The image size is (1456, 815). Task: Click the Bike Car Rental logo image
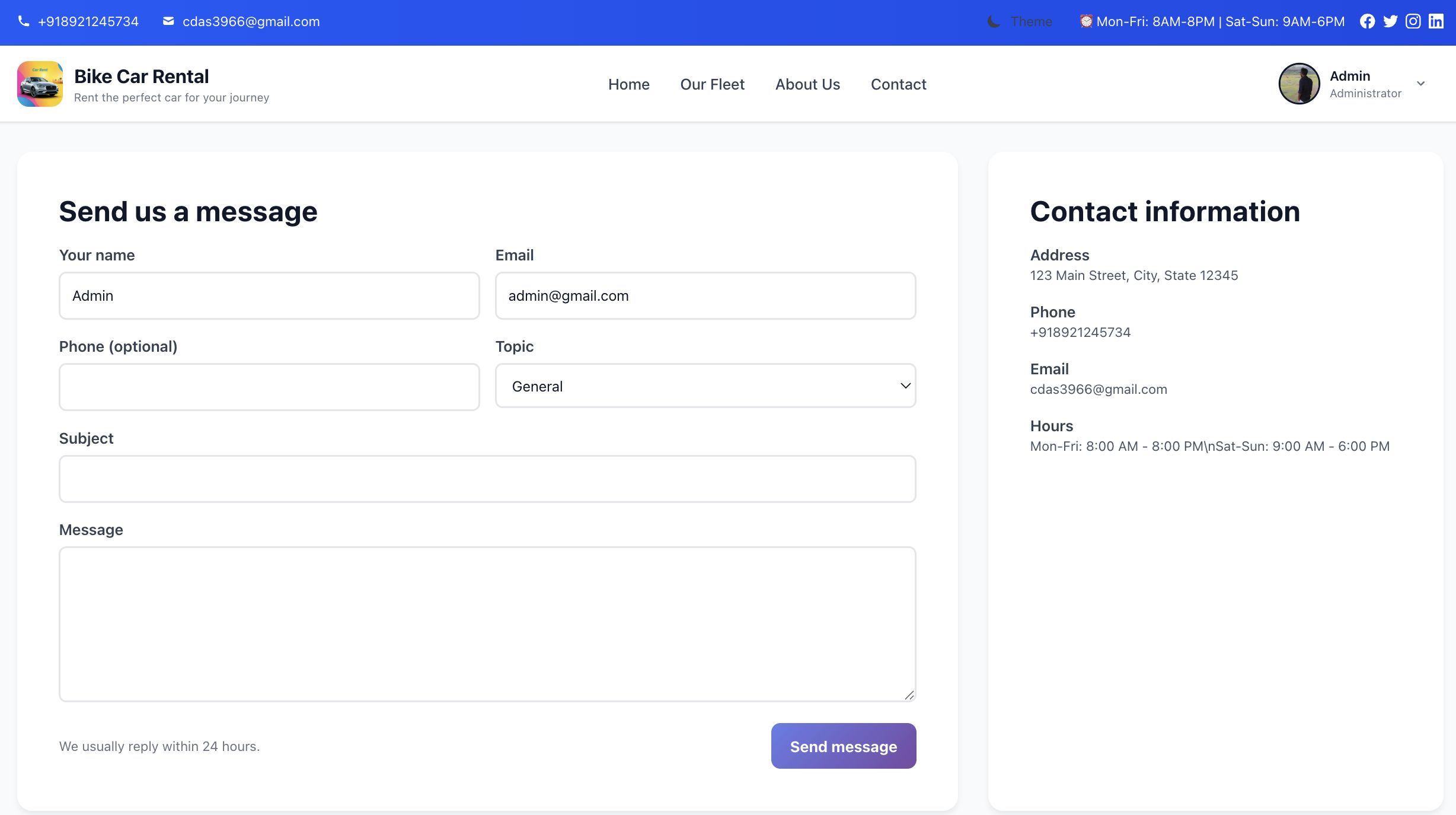pyautogui.click(x=40, y=84)
